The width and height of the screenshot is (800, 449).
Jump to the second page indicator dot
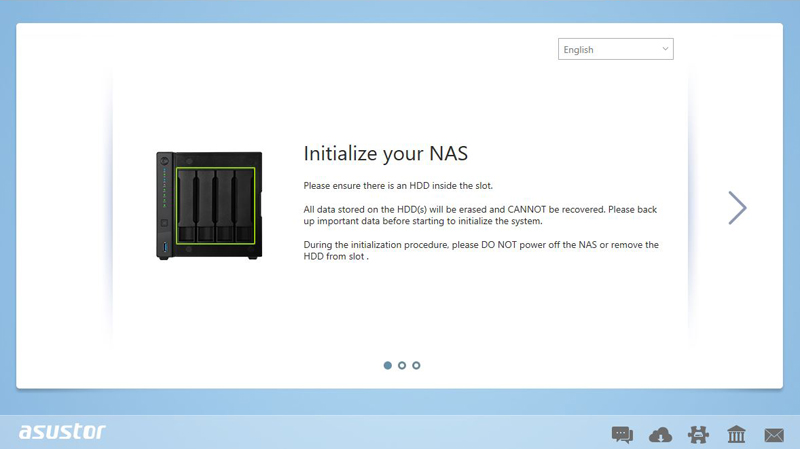point(402,365)
